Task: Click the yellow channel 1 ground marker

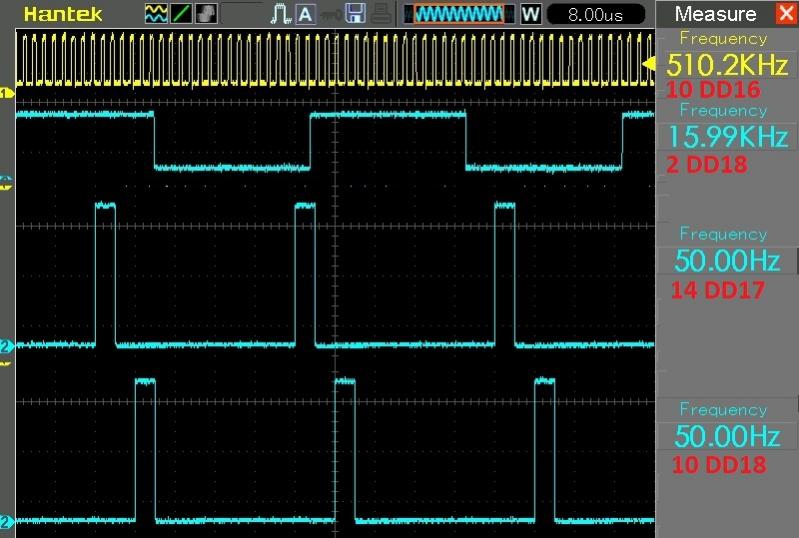Action: [7, 94]
